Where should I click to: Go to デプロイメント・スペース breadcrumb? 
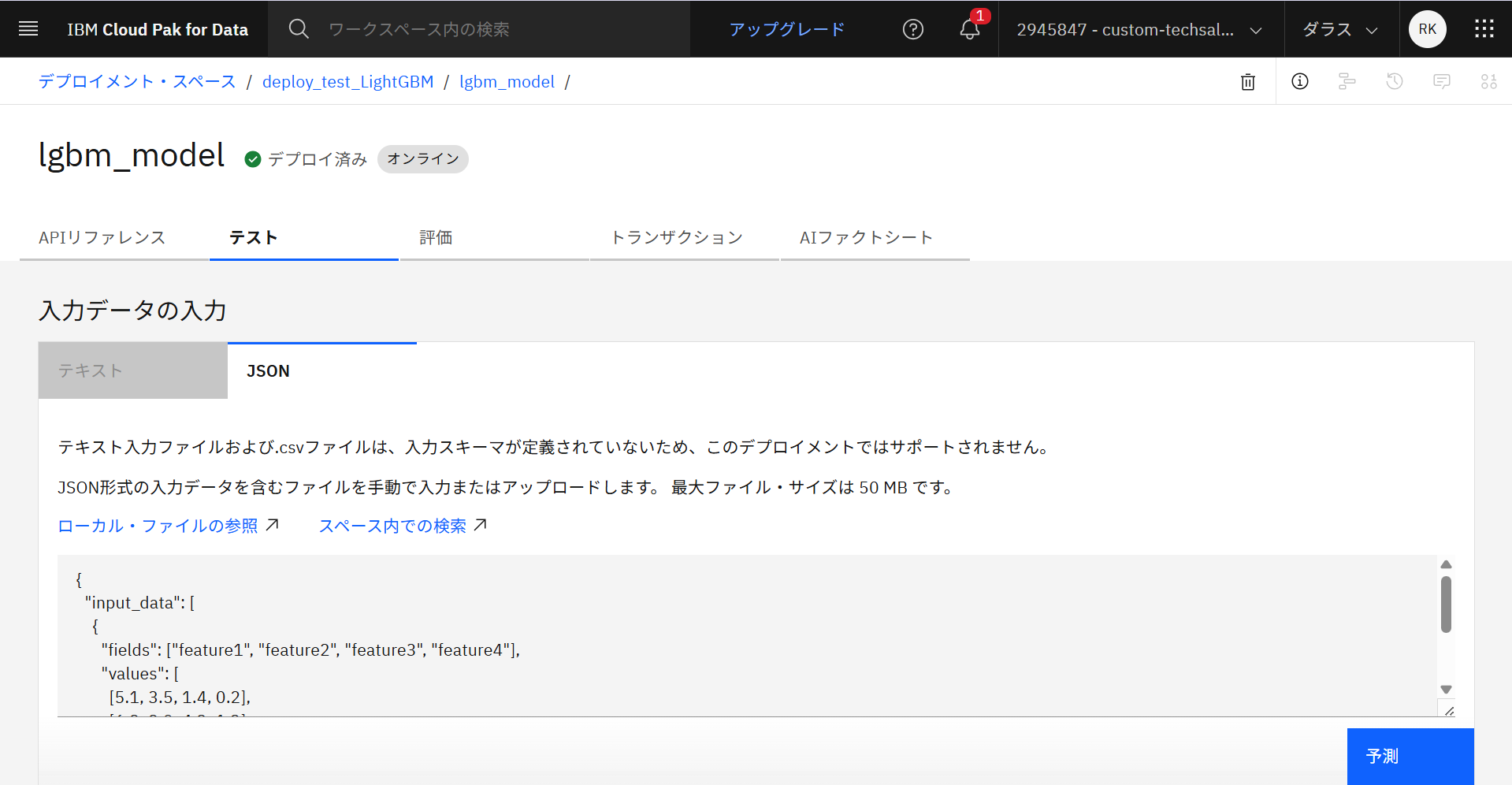(x=137, y=81)
